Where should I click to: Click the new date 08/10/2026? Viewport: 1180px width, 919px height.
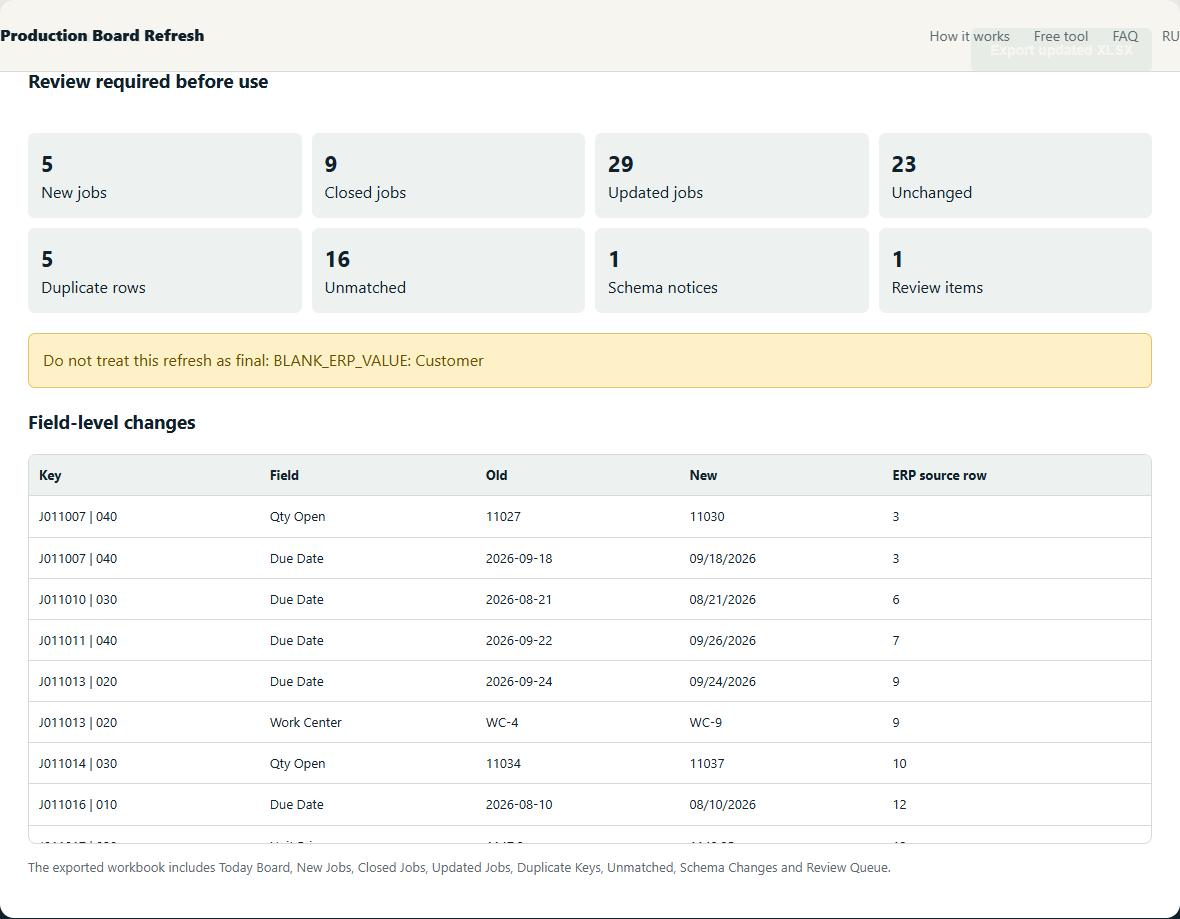coord(722,805)
